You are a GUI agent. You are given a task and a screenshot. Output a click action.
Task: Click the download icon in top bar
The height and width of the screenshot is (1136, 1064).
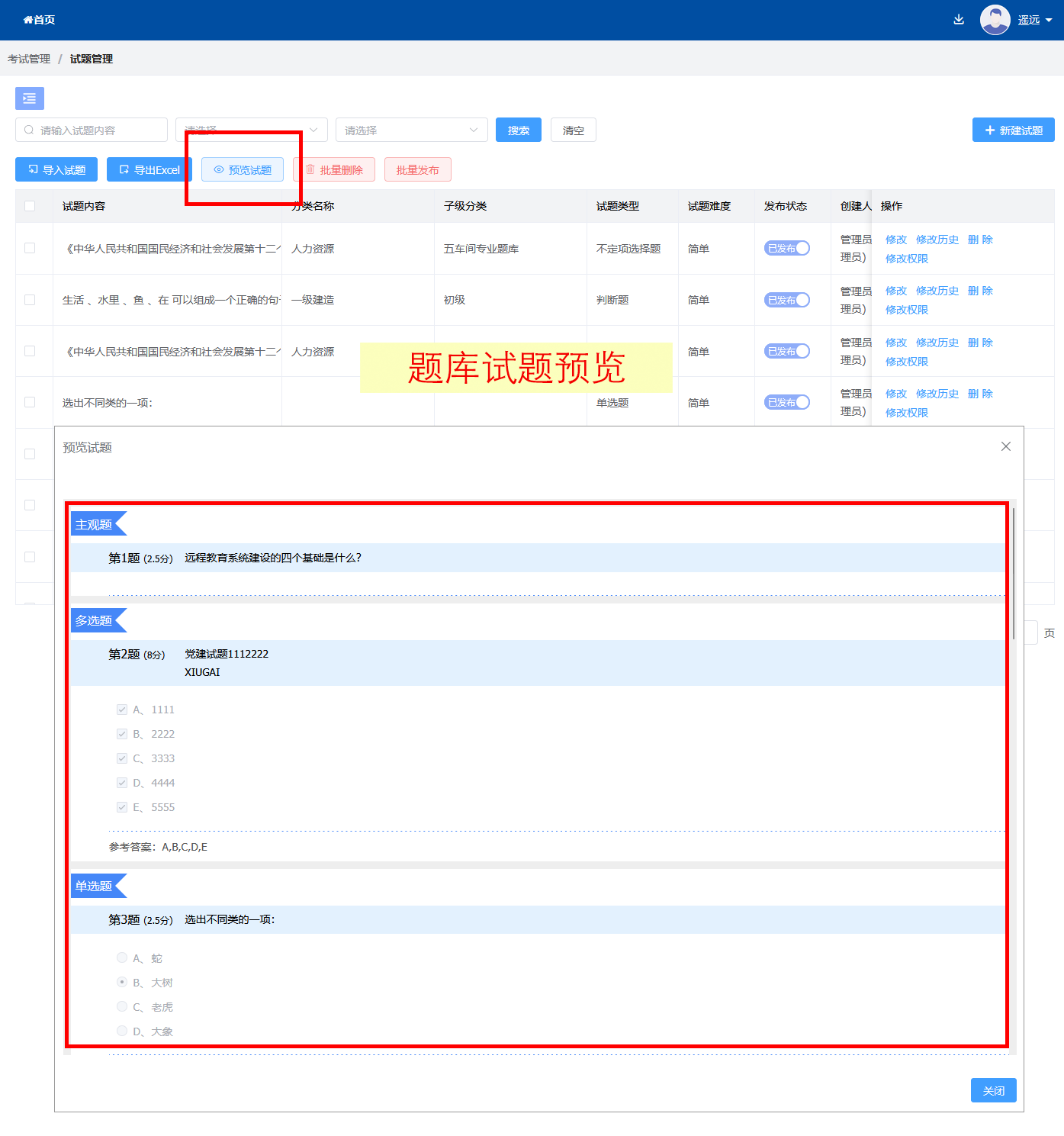point(959,20)
